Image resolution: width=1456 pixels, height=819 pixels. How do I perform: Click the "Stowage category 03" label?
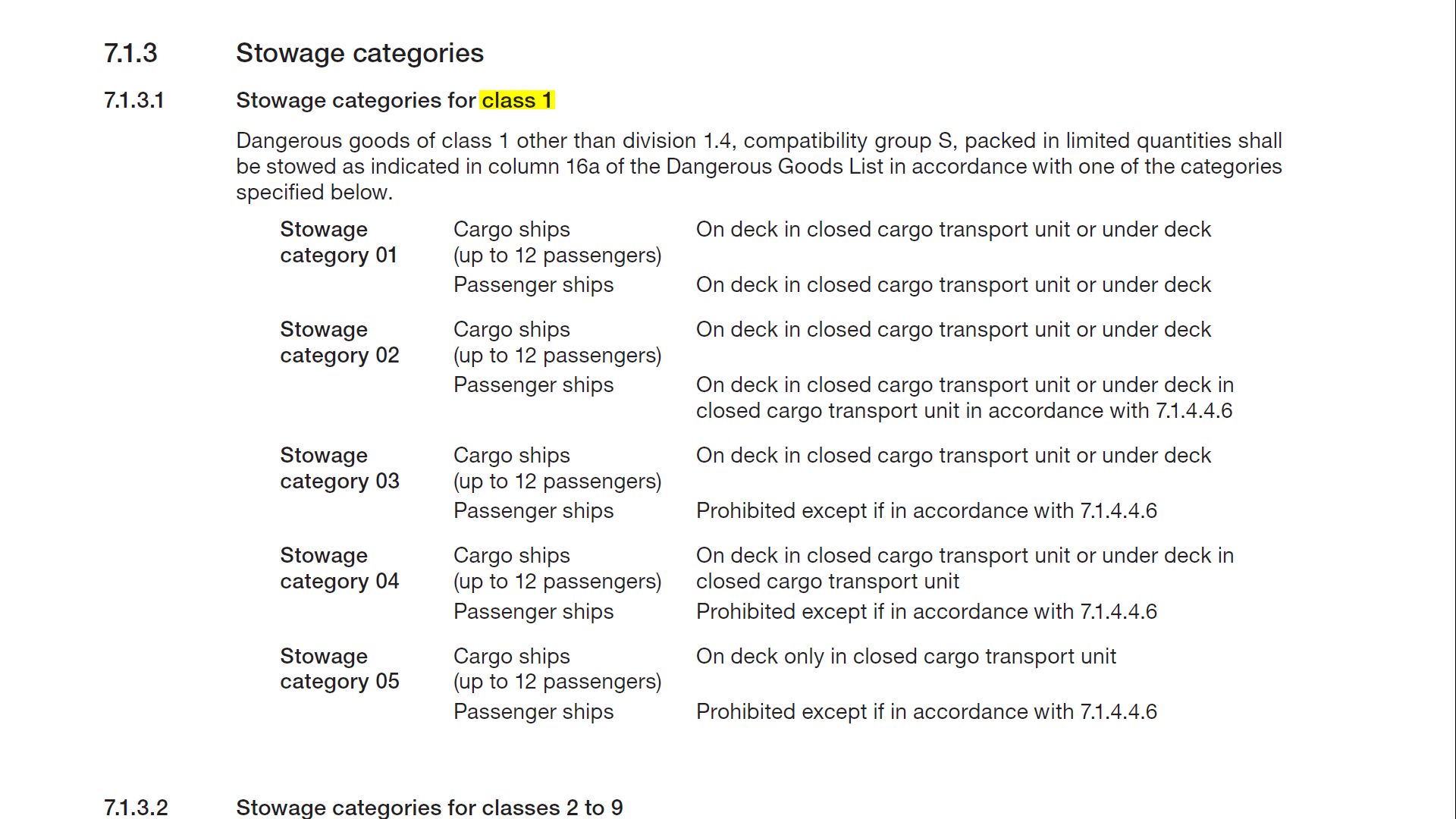339,468
